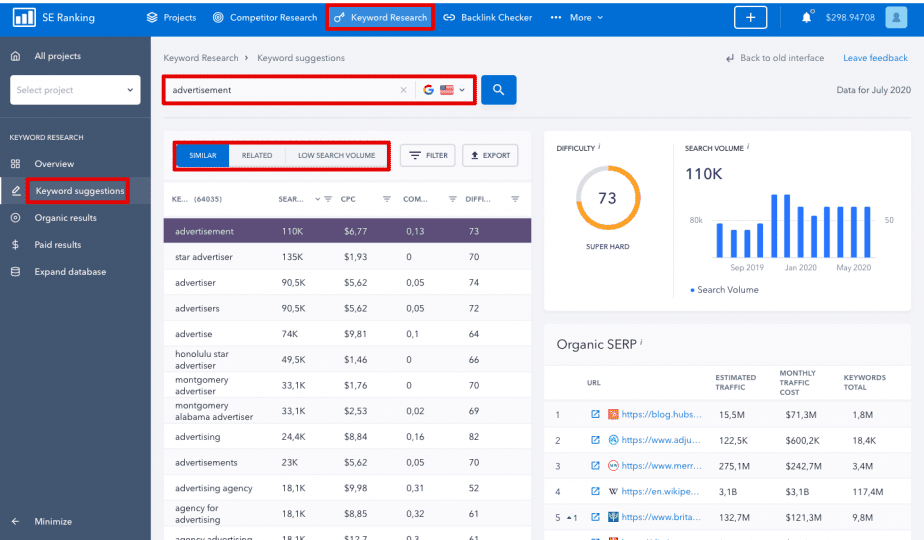Click the plus add button in header
Screen dimensions: 924x540
(750, 17)
